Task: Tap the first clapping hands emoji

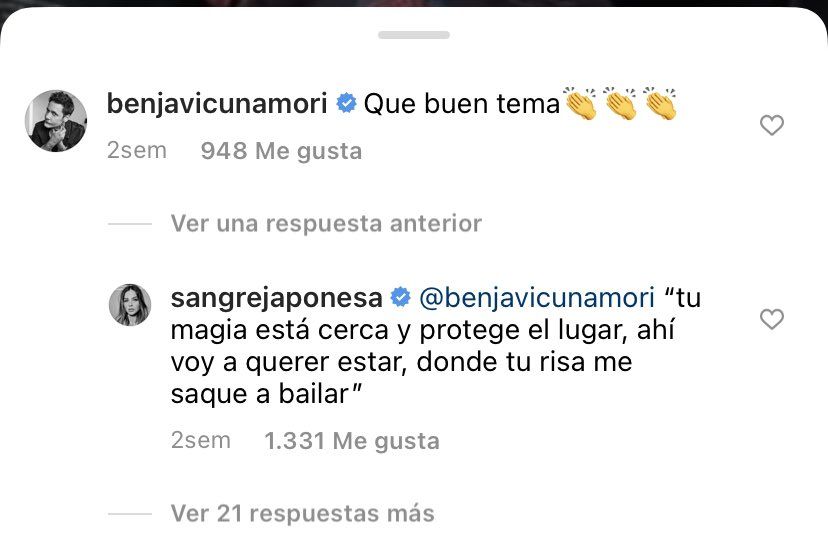Action: (580, 103)
